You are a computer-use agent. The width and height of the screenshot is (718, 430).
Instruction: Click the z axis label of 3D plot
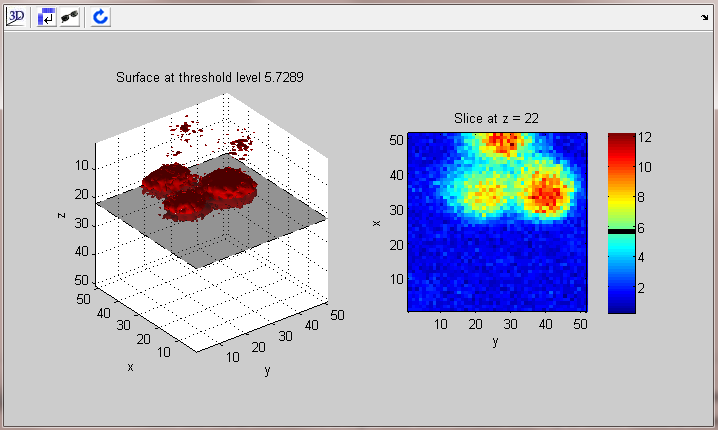coord(62,212)
